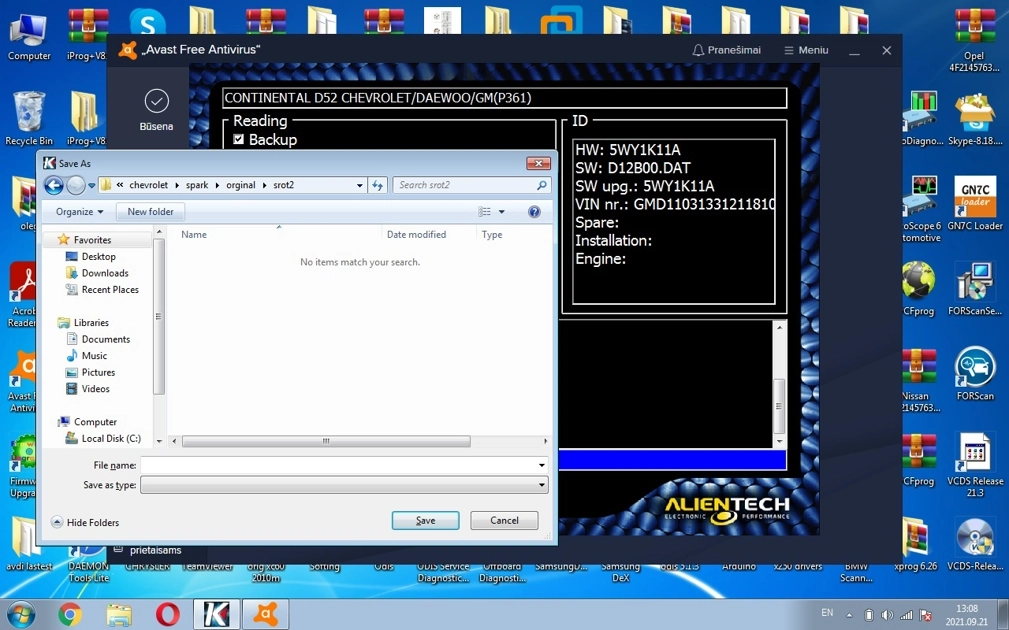This screenshot has width=1009, height=630.
Task: Click 'spark' in the address breadcrumb
Action: [x=197, y=185]
